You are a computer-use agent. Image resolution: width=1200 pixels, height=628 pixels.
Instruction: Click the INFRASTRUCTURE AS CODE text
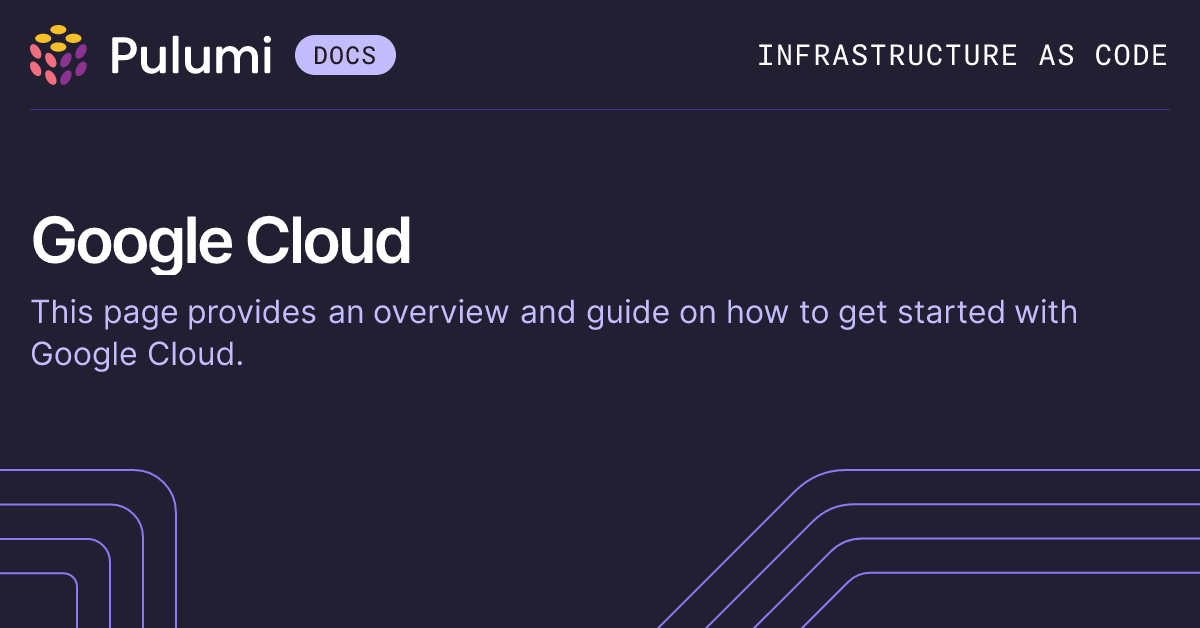click(x=962, y=56)
